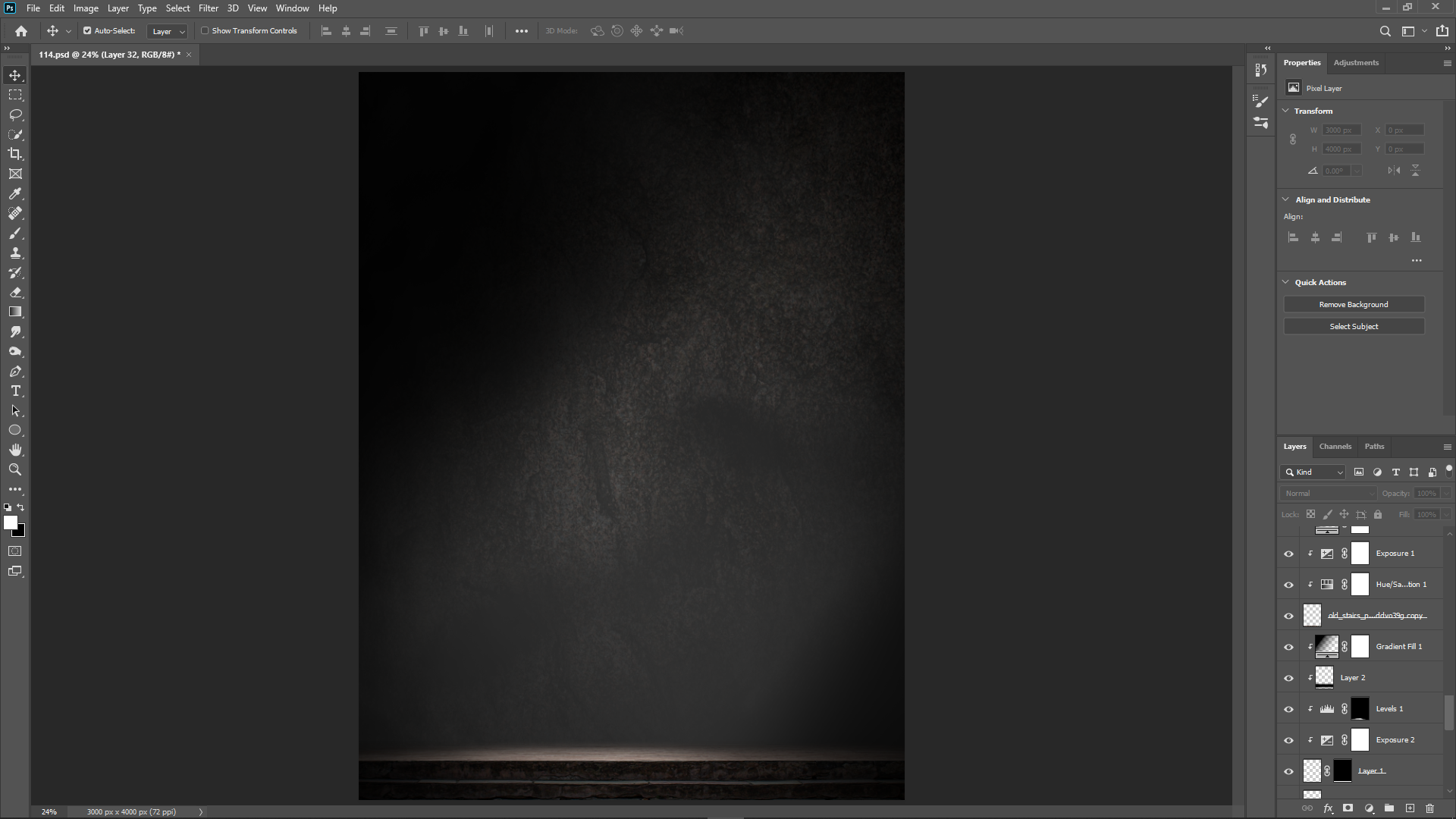Hide the Layer 1 layer
This screenshot has width=1456, height=819.
tap(1288, 771)
